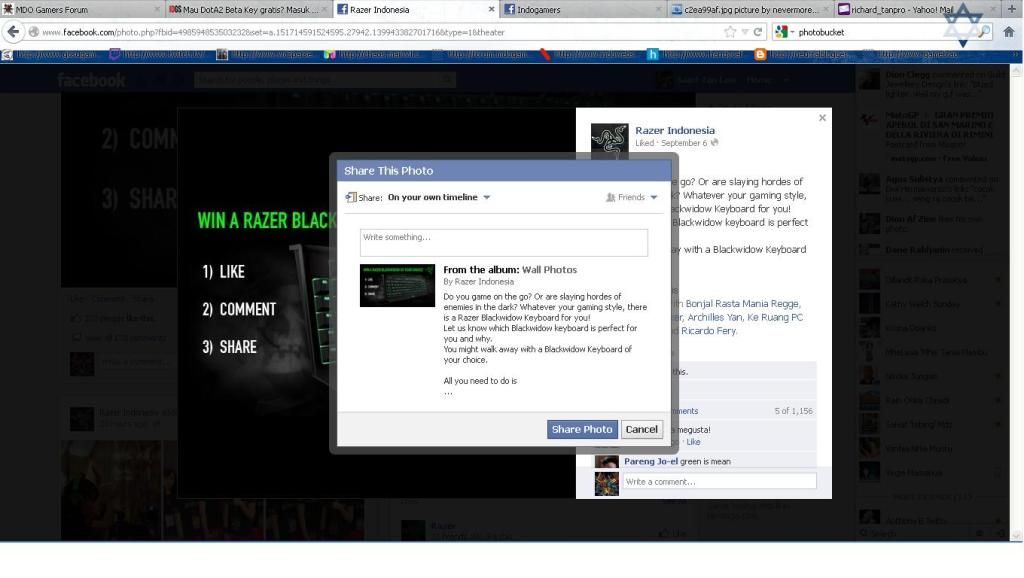The height and width of the screenshot is (578, 1024).
Task: Open the URL history dropdown arrow
Action: pos(744,31)
